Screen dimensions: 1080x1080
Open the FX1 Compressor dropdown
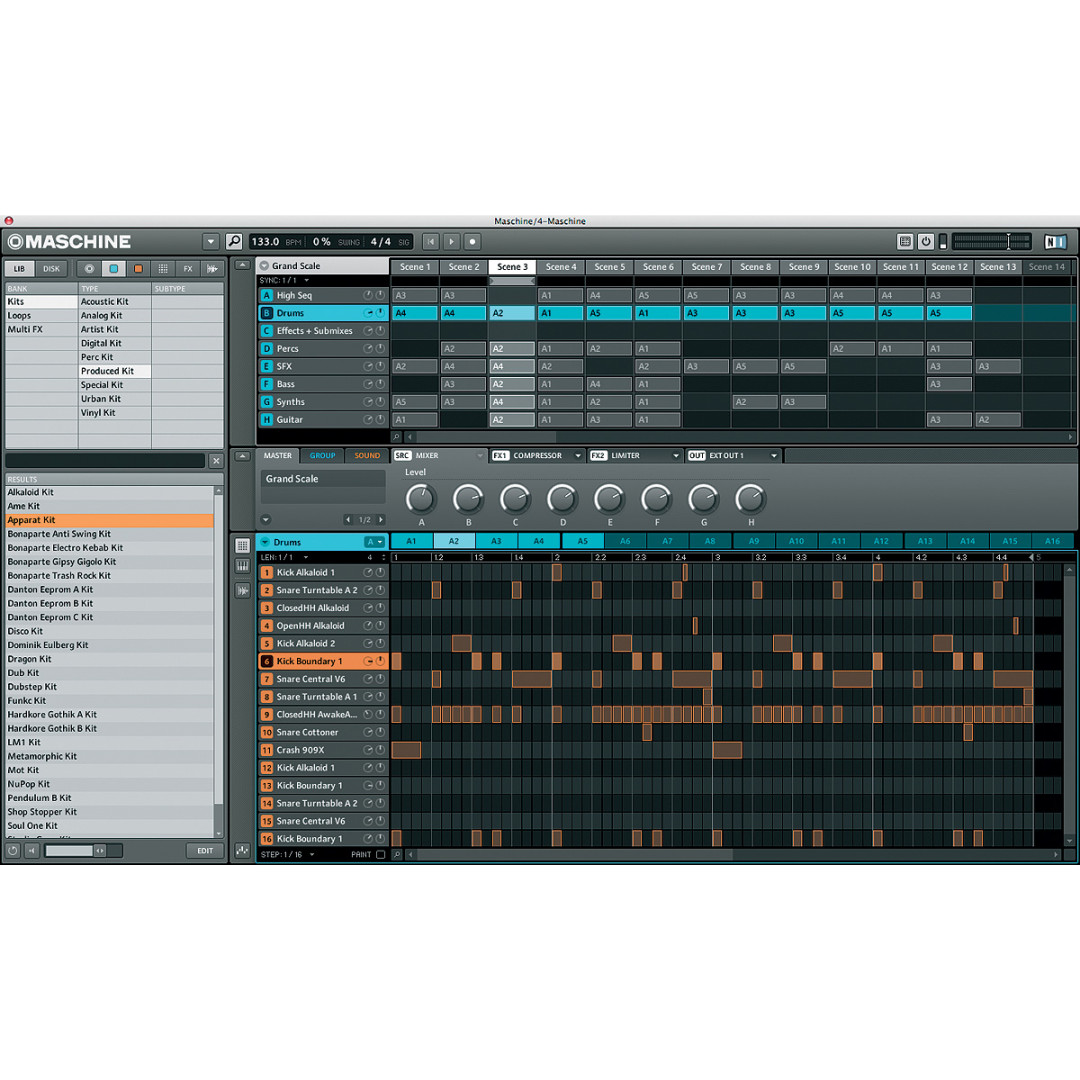click(578, 456)
